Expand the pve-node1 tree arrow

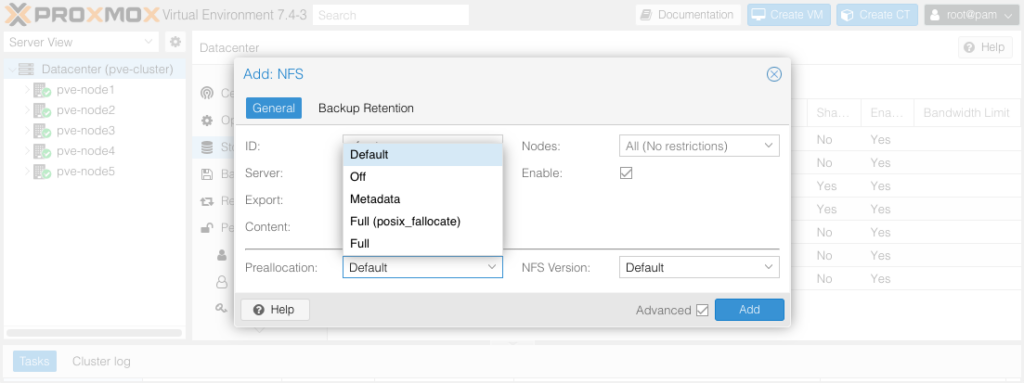[x=27, y=90]
